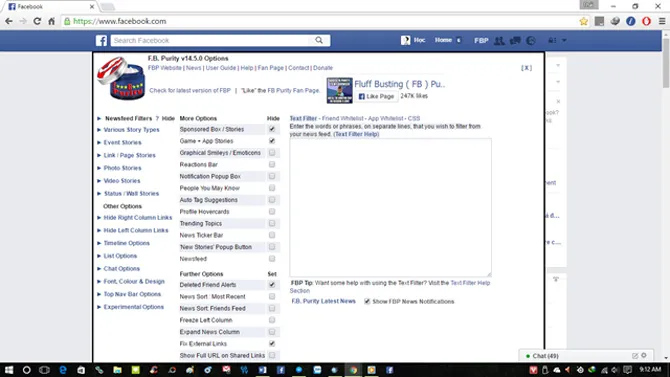Expand Timeline Options section
This screenshot has width=670, height=377.
[126, 243]
